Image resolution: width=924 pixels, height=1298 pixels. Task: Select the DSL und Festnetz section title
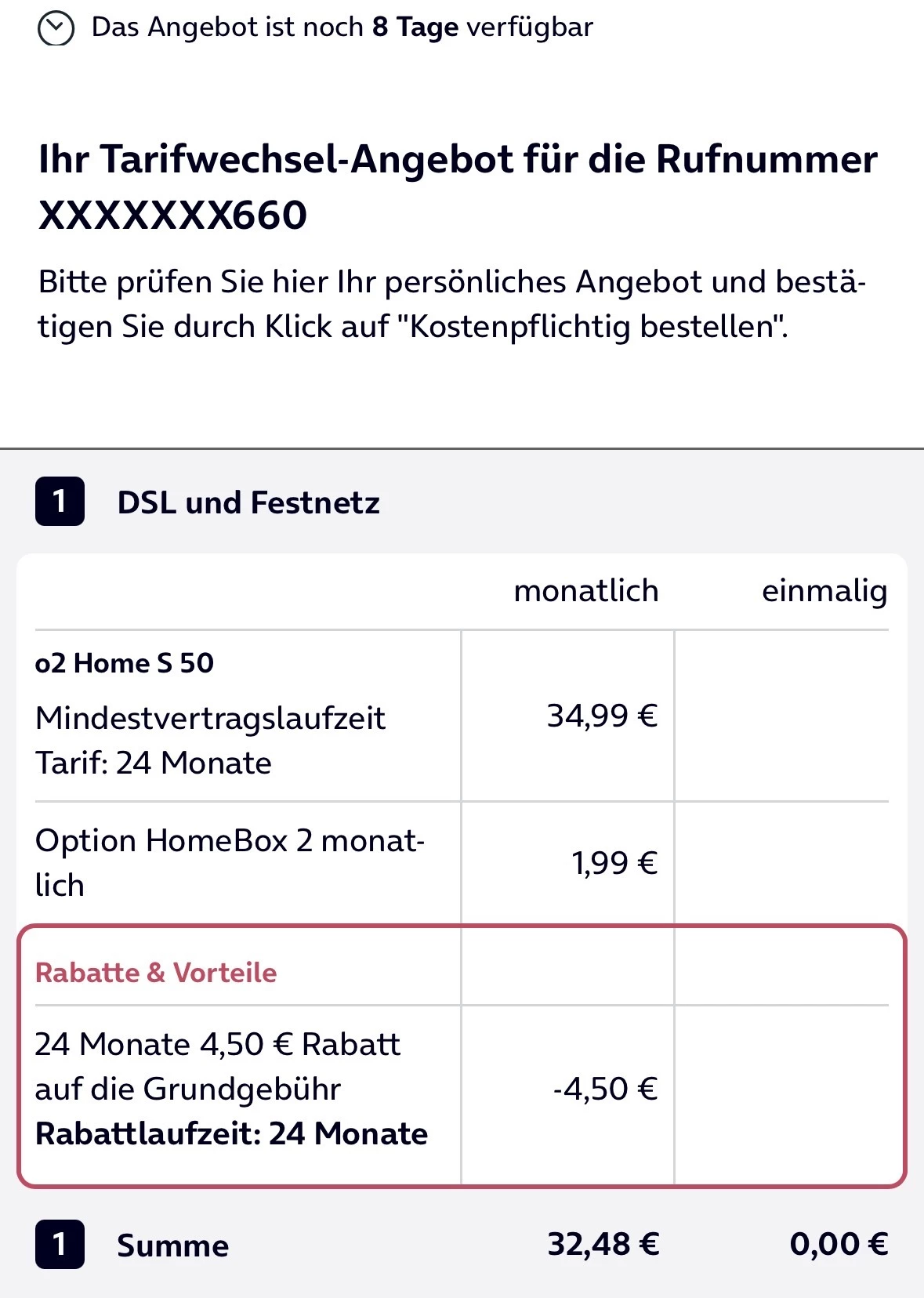pyautogui.click(x=248, y=502)
